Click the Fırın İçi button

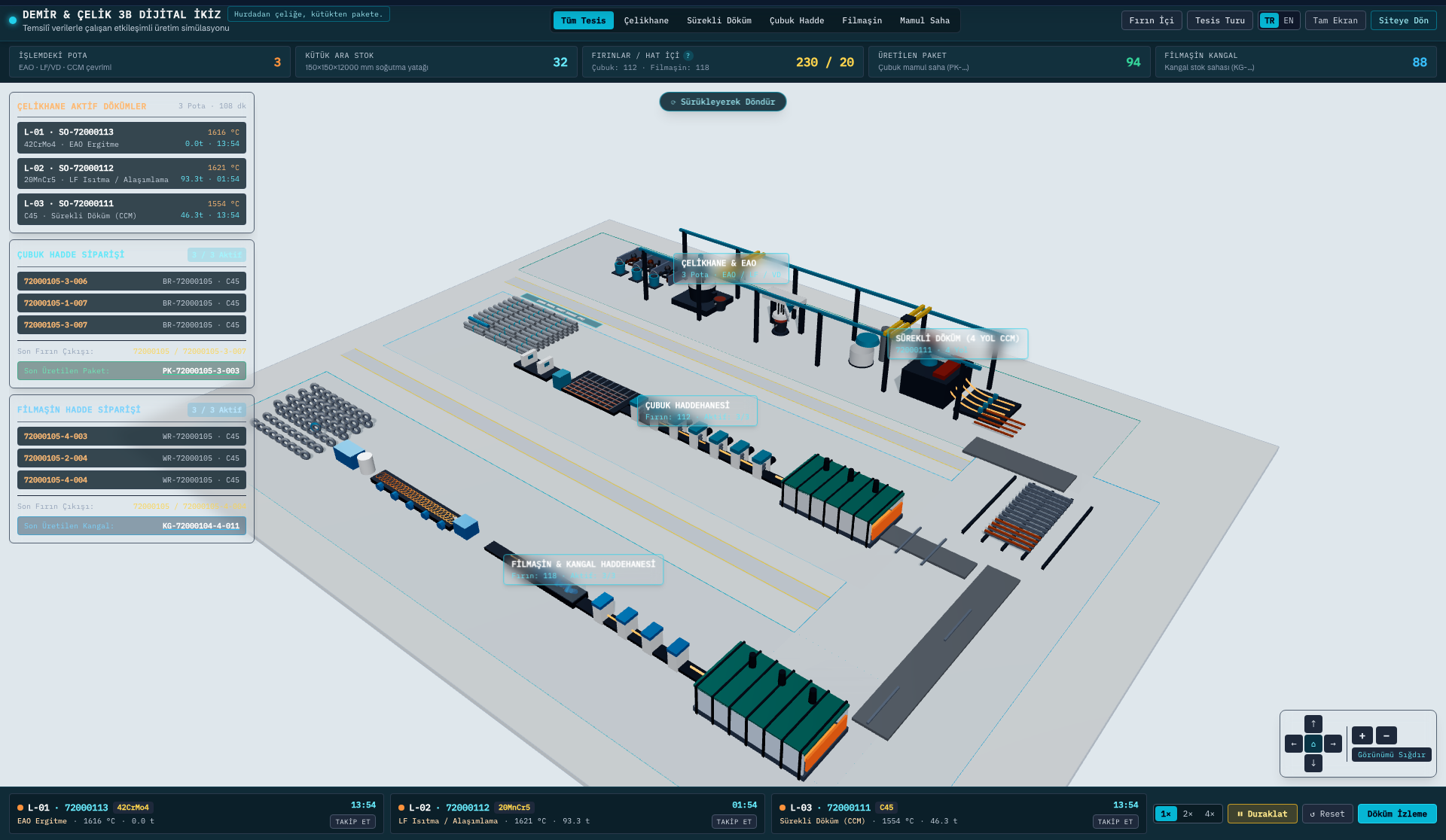1152,20
